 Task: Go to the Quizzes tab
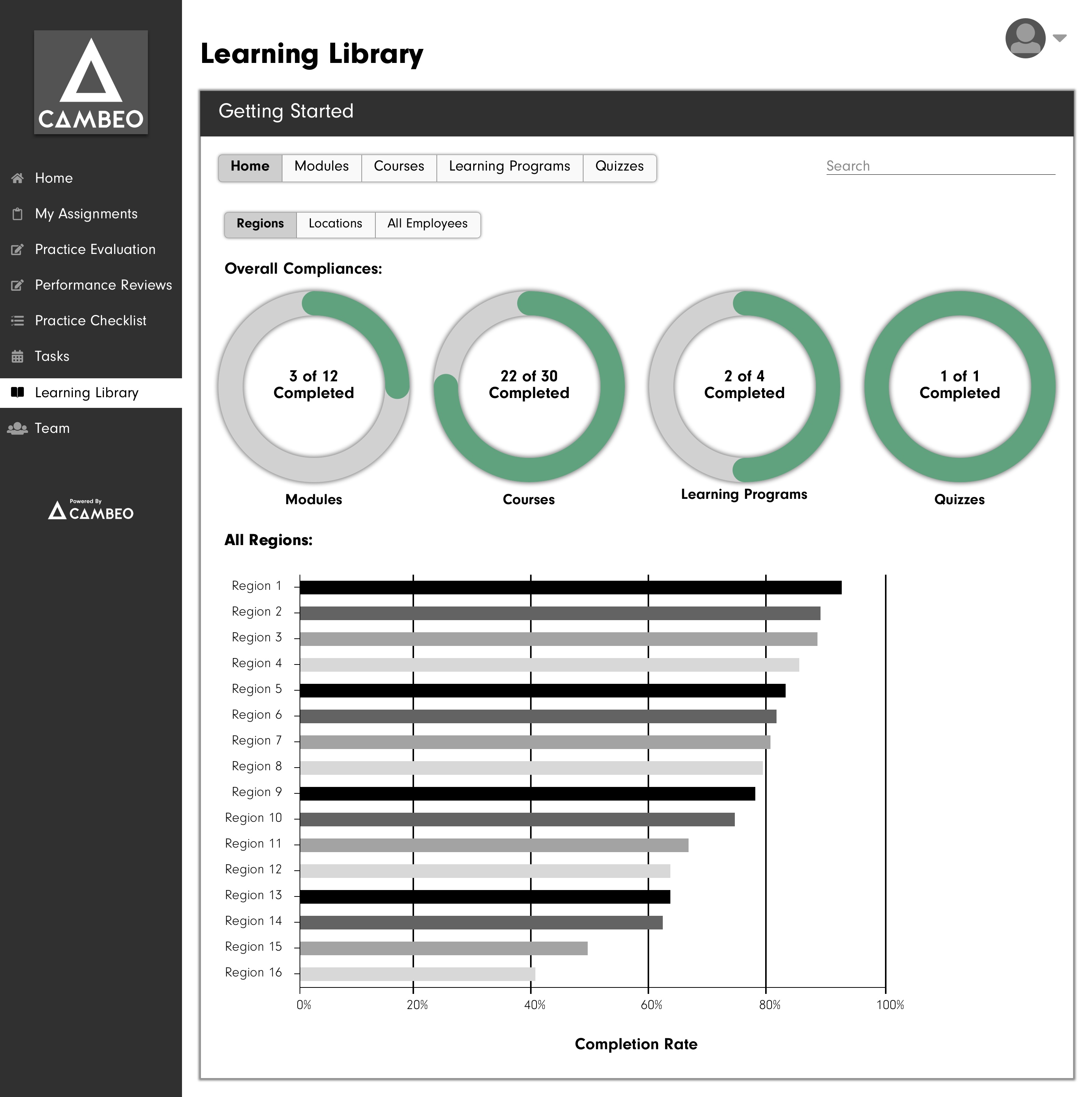[619, 167]
